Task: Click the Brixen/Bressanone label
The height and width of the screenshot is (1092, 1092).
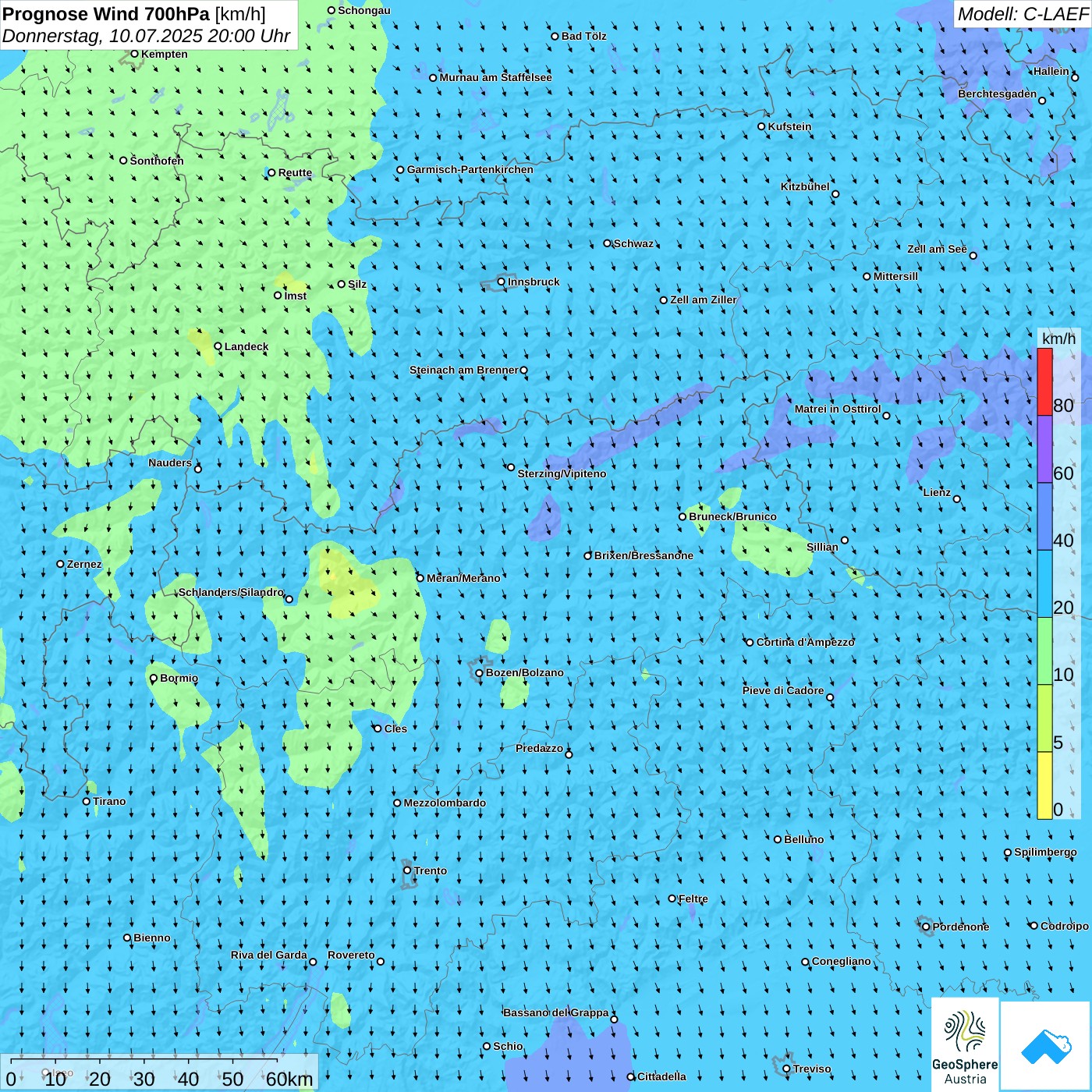Action: [x=643, y=555]
